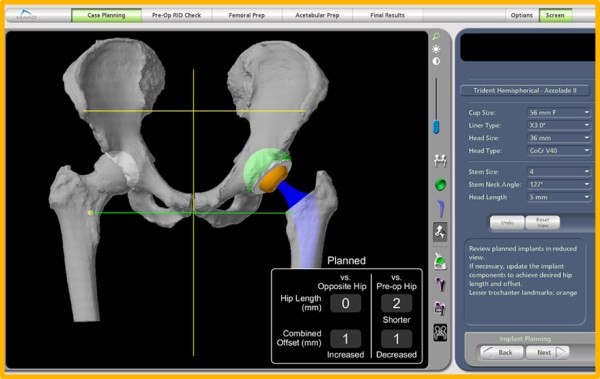Expand the Head Length dropdown
Viewport: 600px width, 379px height.
click(559, 197)
